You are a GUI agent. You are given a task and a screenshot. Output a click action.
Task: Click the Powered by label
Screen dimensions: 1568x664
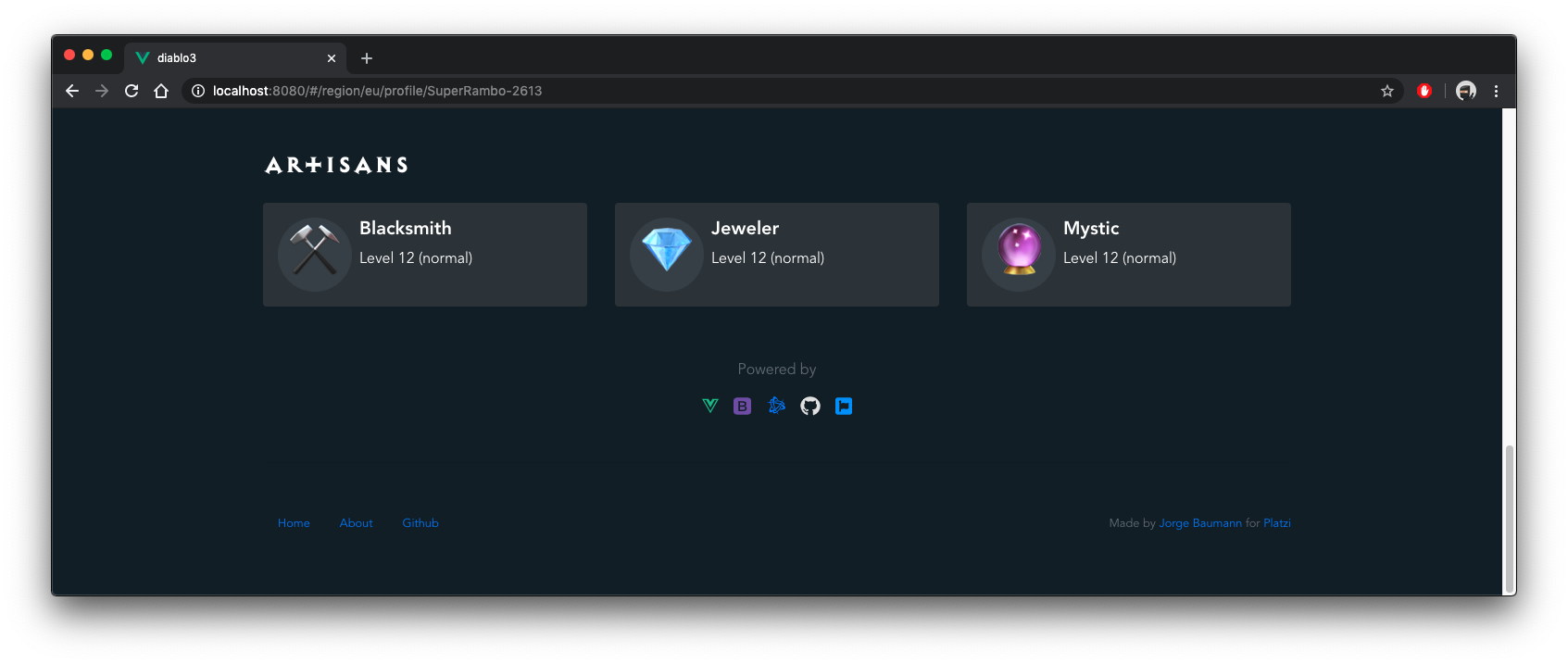(777, 369)
